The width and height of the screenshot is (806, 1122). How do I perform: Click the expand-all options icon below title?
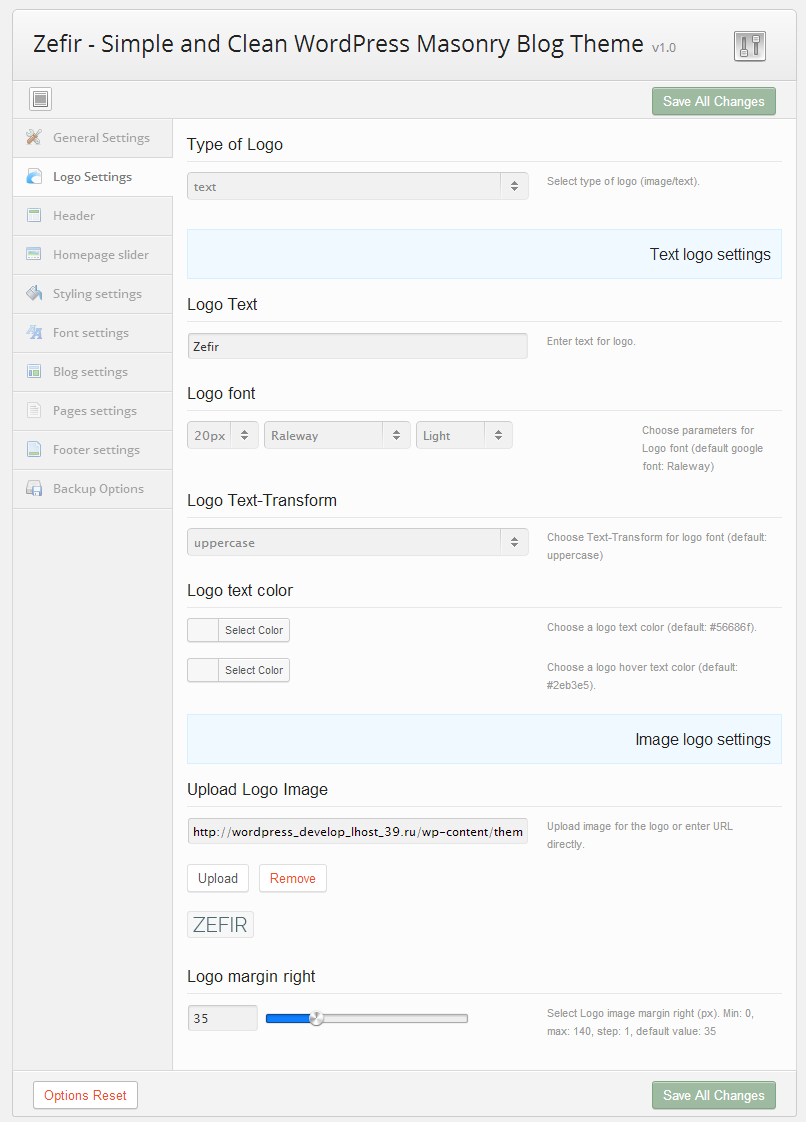click(x=40, y=99)
